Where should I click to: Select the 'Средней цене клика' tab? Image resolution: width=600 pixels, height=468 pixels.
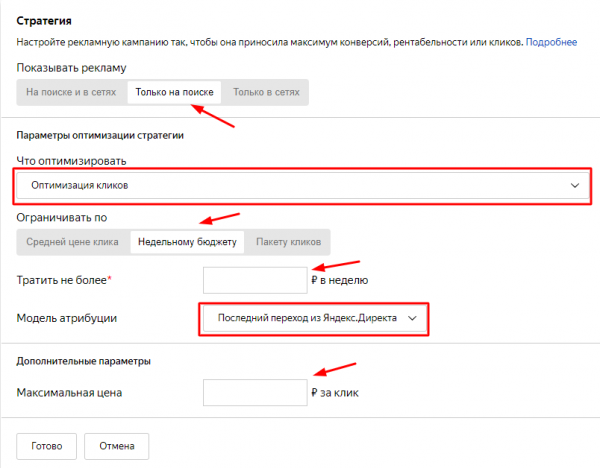tap(72, 242)
